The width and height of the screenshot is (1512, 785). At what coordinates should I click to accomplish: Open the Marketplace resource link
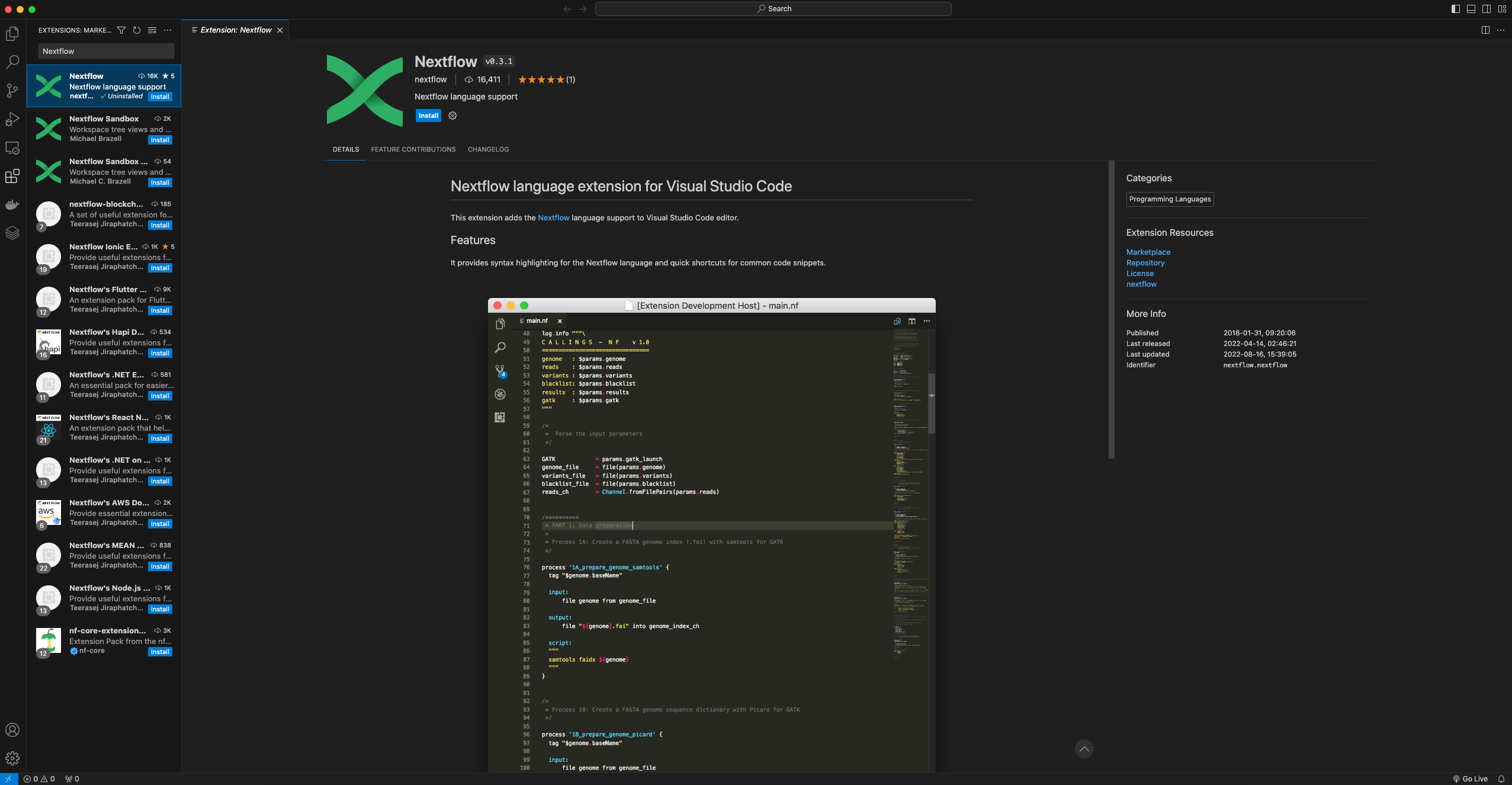point(1148,252)
